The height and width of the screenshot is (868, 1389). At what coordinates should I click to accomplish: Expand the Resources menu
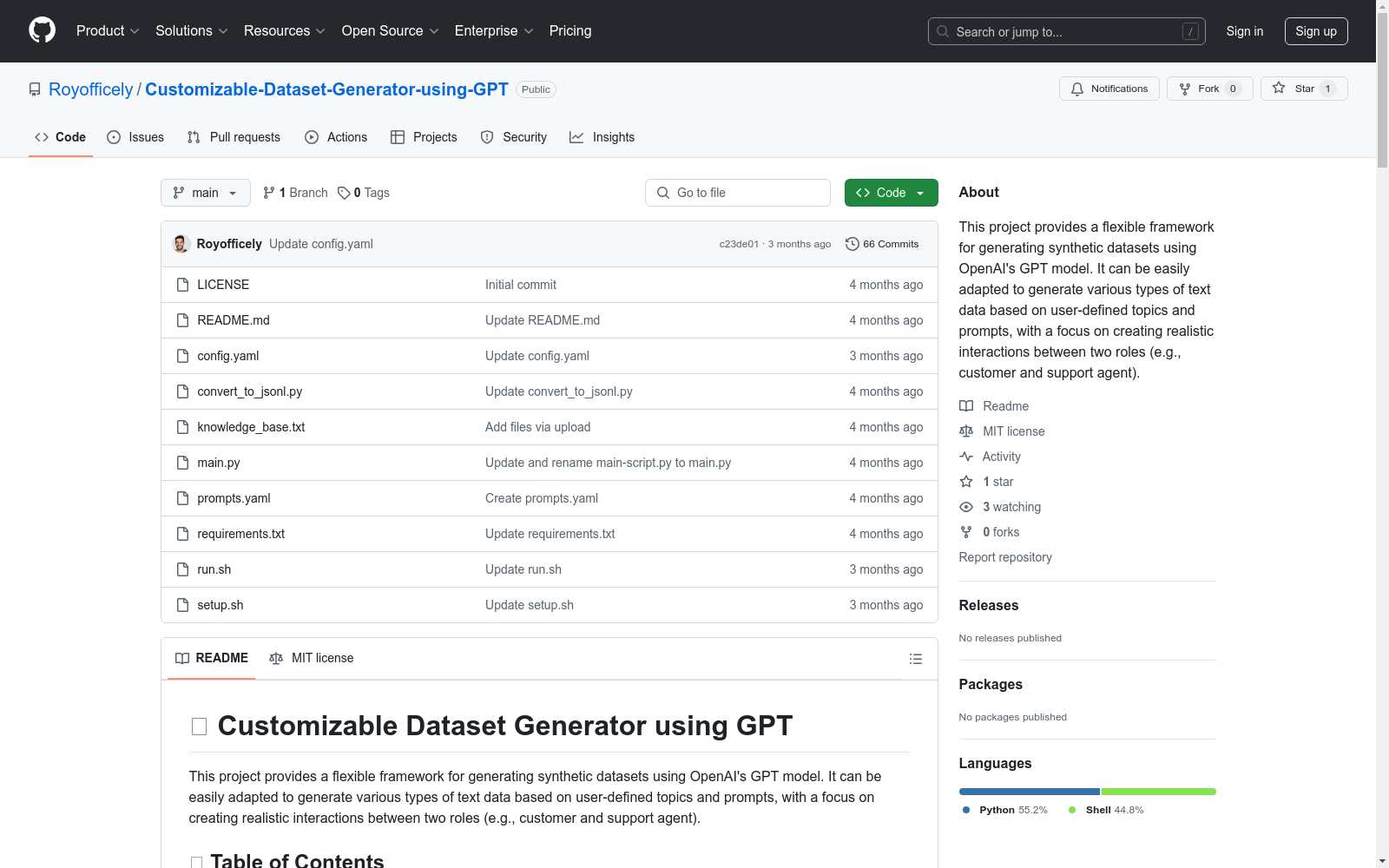pyautogui.click(x=284, y=30)
